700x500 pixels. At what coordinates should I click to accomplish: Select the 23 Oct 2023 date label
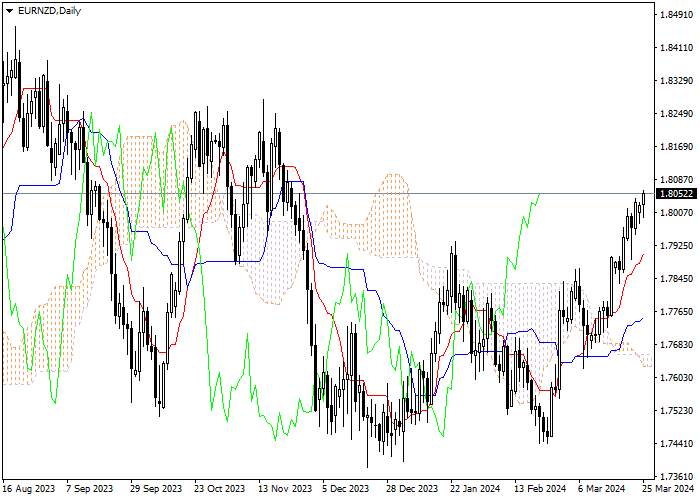coord(220,488)
